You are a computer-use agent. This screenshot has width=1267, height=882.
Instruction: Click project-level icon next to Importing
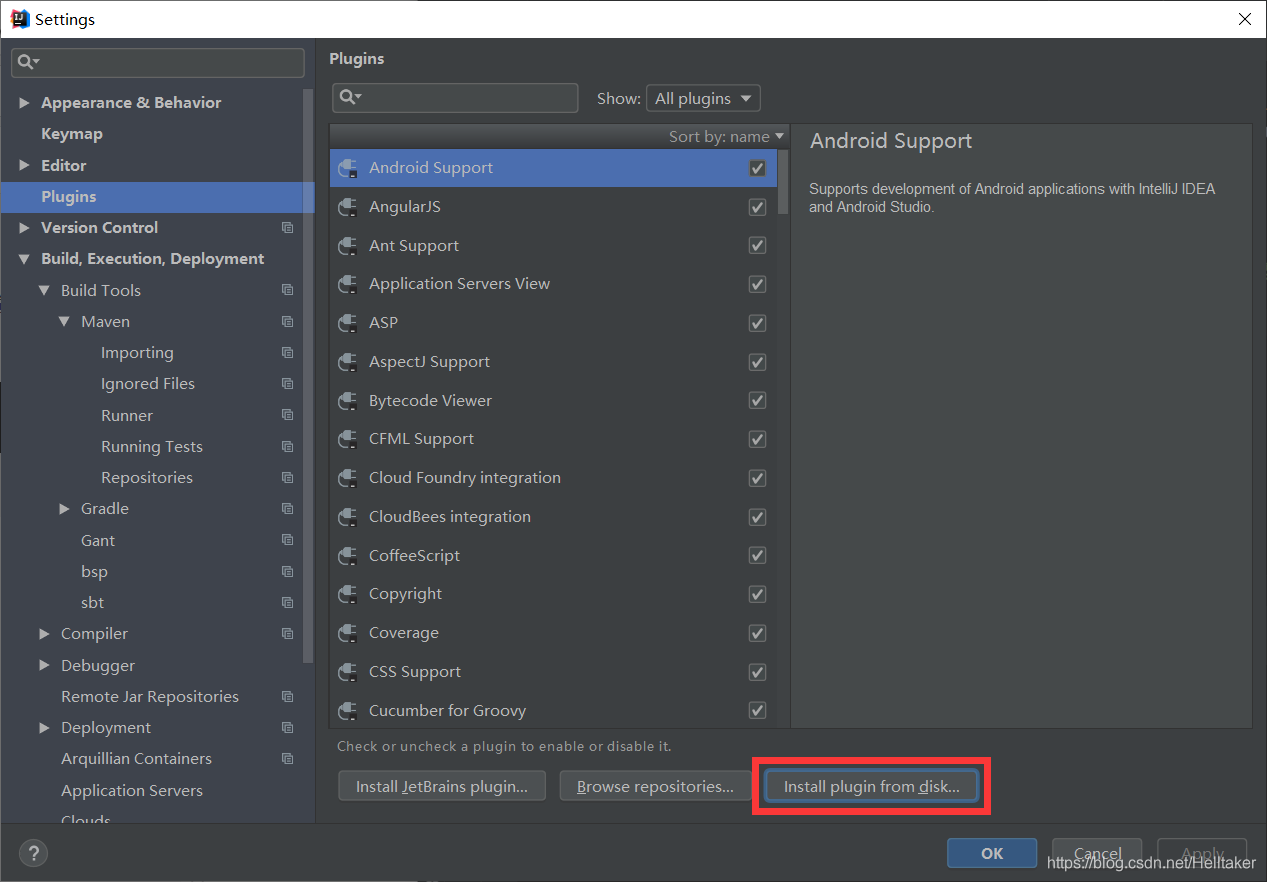[288, 353]
